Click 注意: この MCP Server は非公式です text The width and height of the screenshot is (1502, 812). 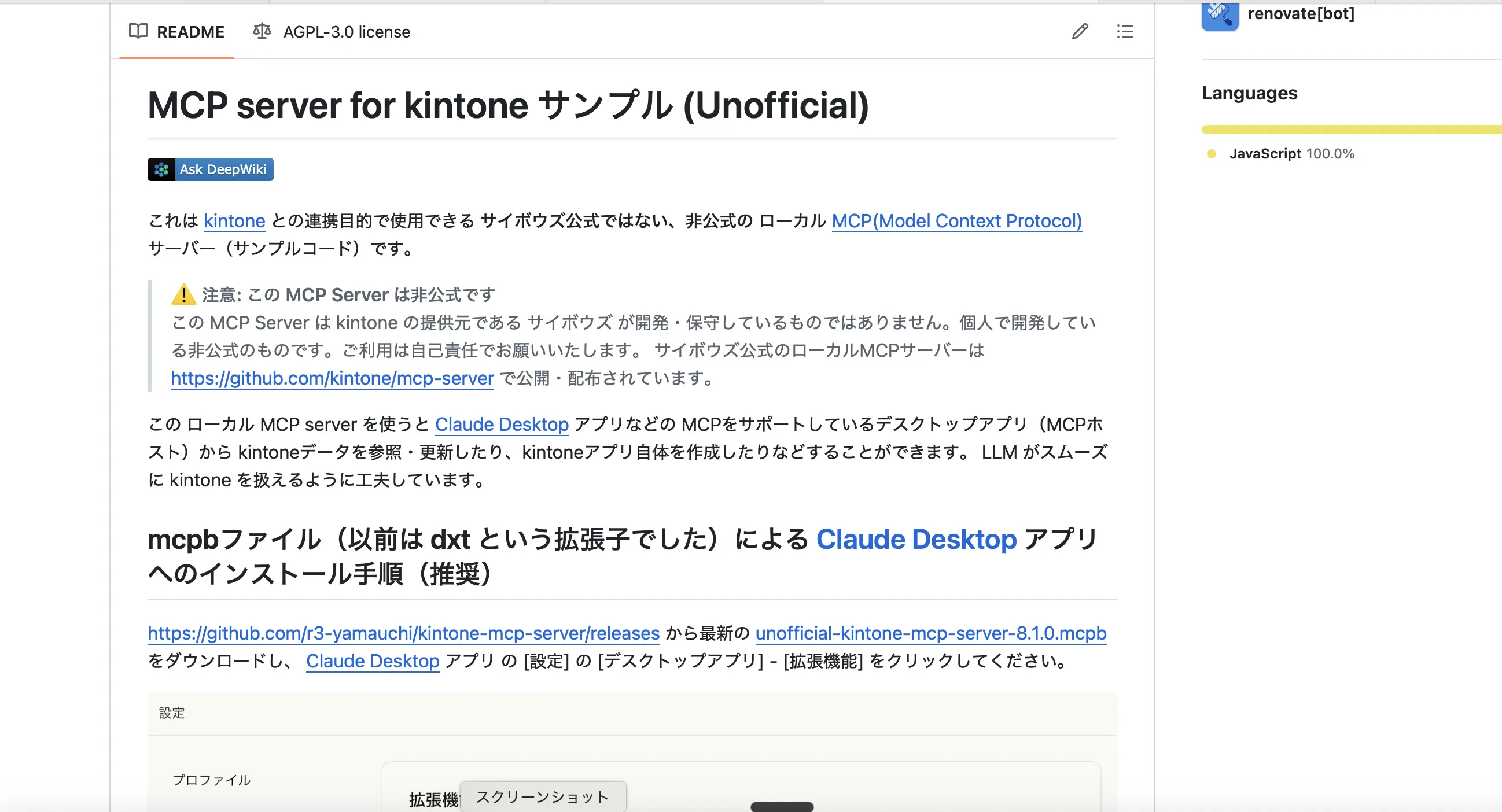click(348, 294)
